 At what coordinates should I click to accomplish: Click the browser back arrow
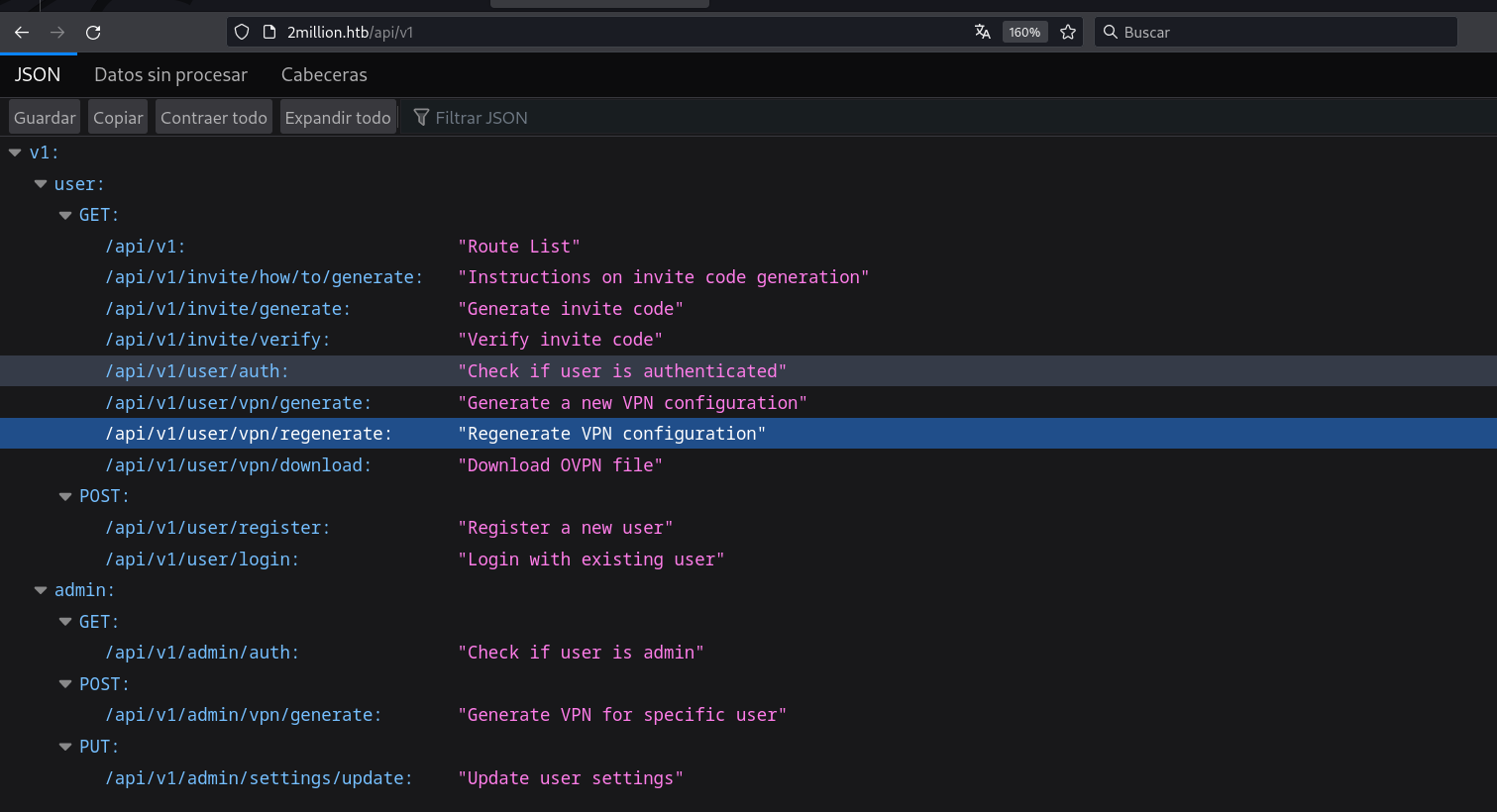pyautogui.click(x=22, y=32)
